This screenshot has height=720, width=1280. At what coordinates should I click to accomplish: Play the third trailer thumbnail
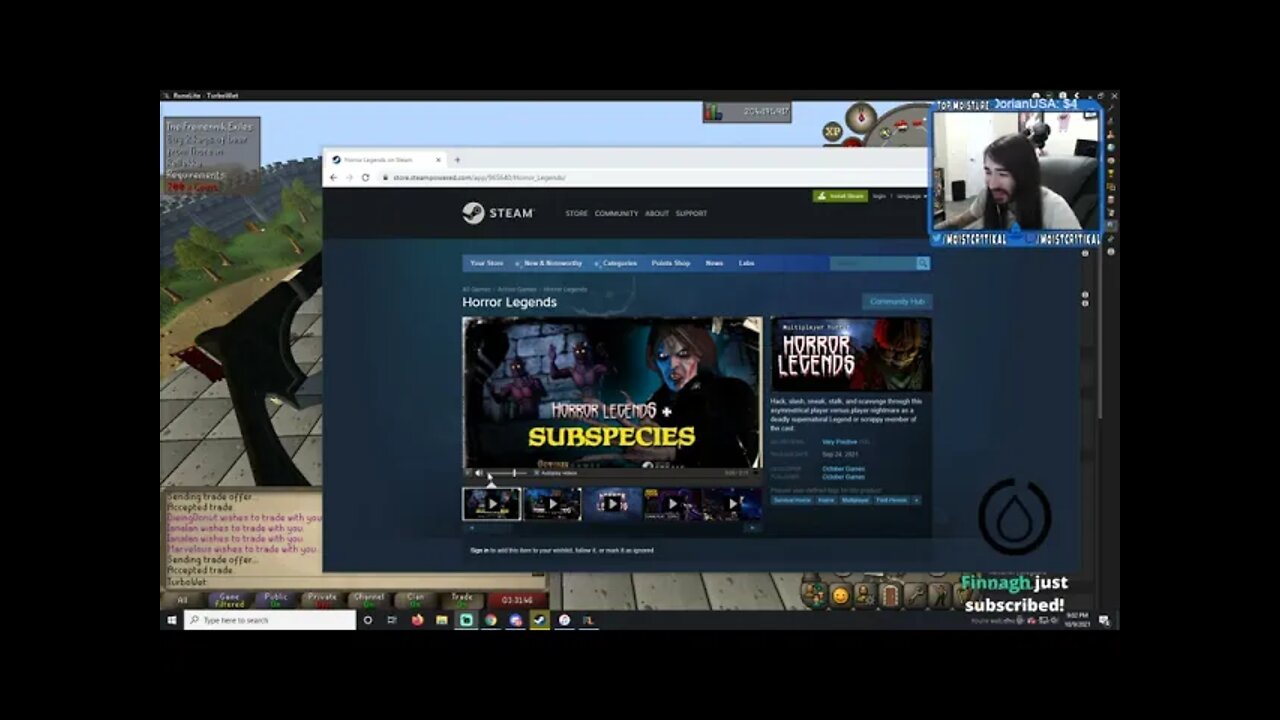point(612,504)
